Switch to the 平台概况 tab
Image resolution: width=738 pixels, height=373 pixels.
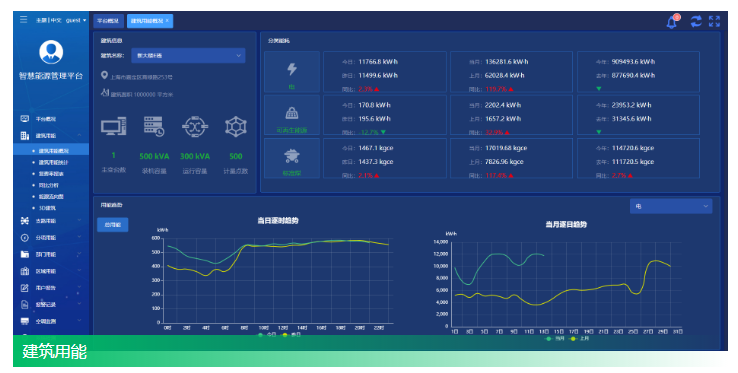pyautogui.click(x=108, y=21)
